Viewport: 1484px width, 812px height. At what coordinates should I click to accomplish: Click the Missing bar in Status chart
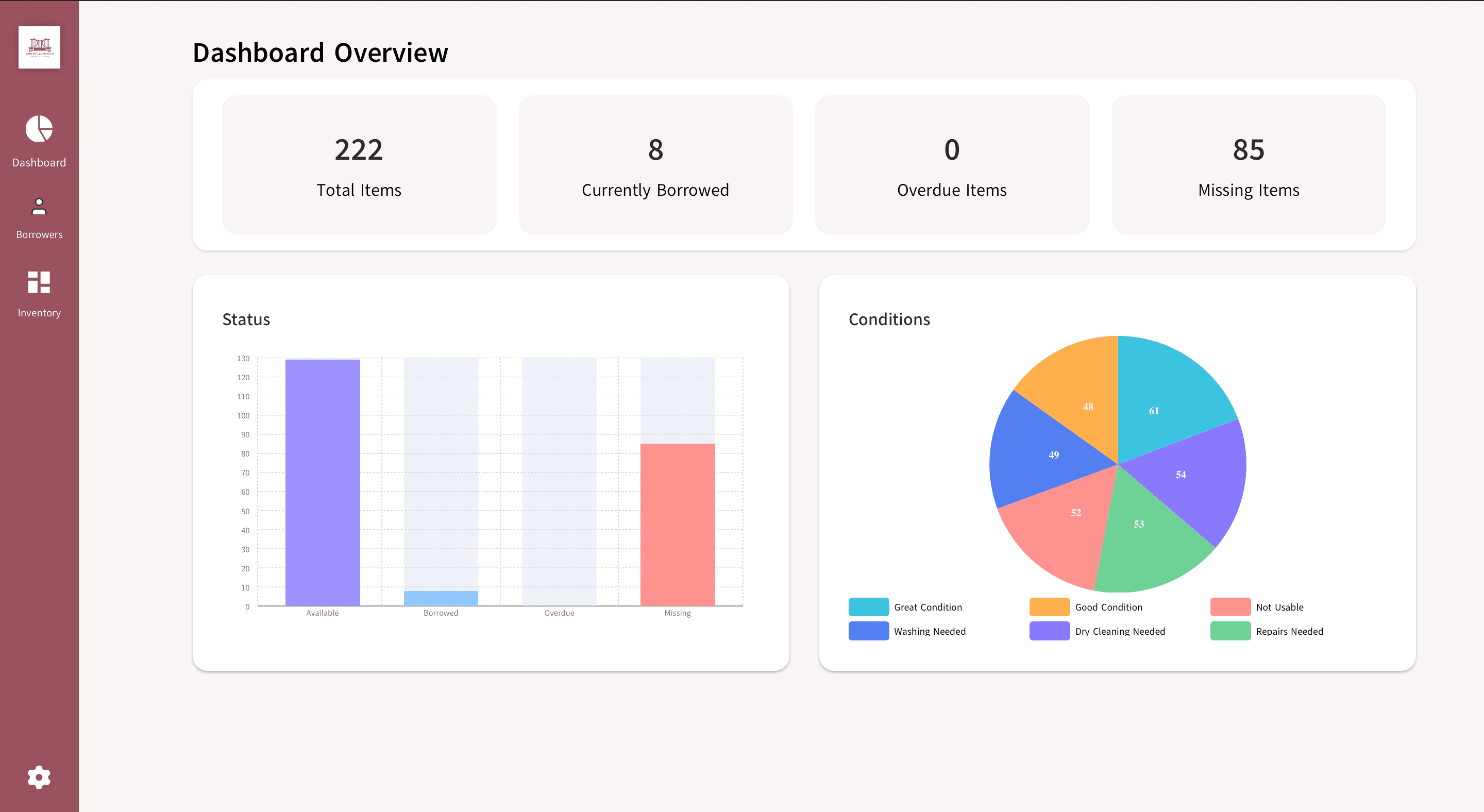coord(678,524)
